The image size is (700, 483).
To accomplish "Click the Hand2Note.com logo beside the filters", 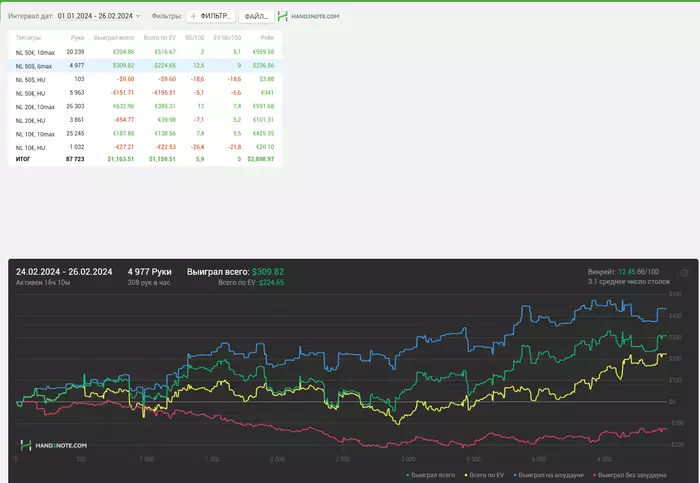I will pyautogui.click(x=308, y=17).
